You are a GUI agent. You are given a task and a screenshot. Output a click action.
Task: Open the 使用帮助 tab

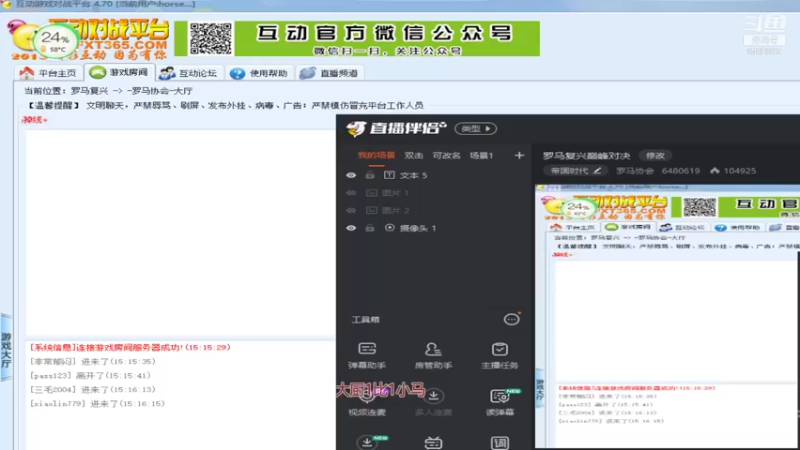coord(259,73)
